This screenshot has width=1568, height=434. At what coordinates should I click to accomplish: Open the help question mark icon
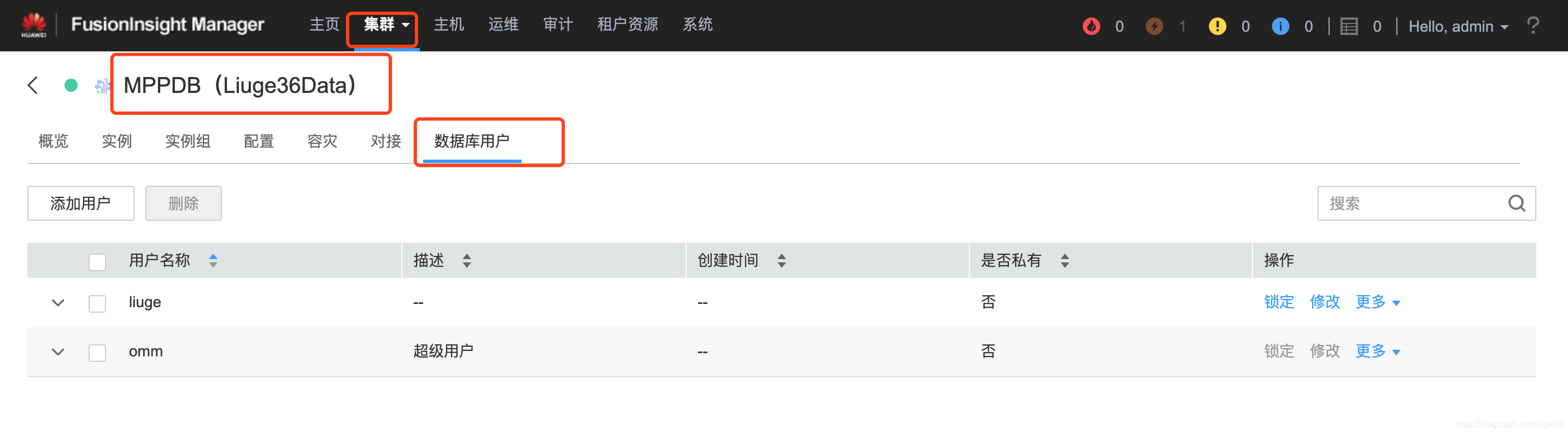1534,25
